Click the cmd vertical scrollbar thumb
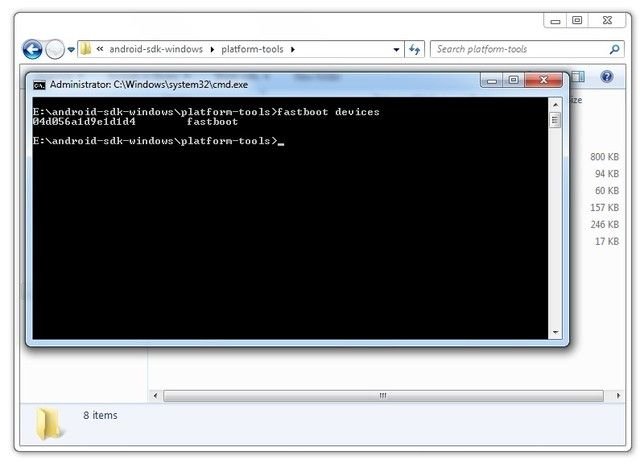The image size is (640, 468). (x=555, y=120)
